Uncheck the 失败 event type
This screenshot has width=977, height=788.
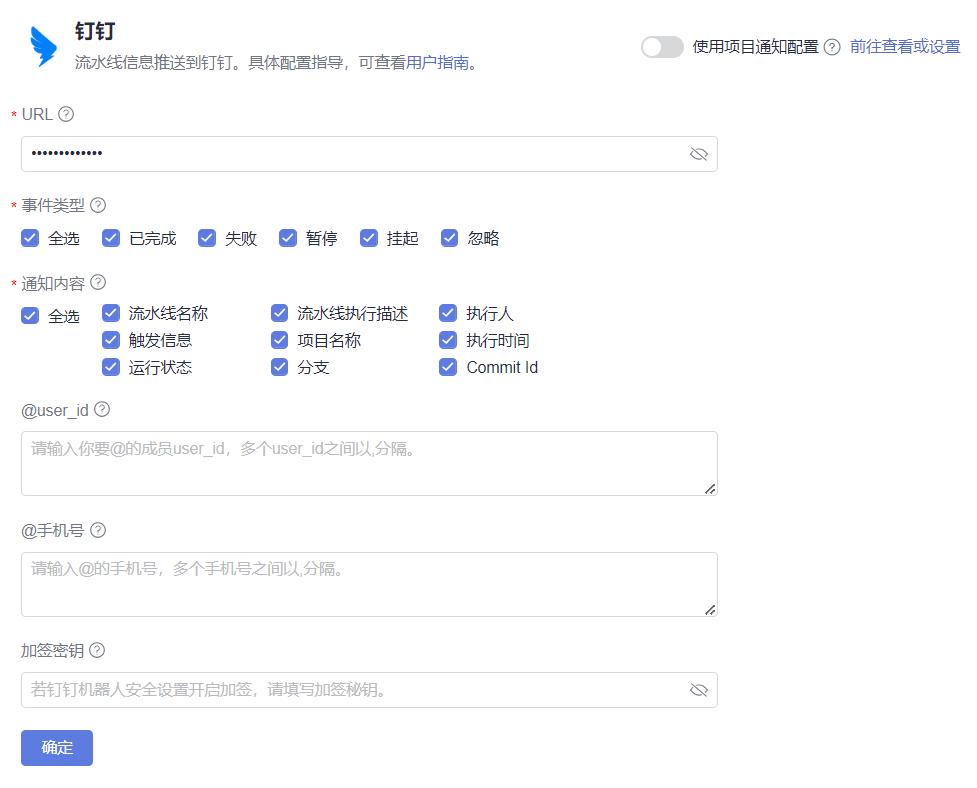(x=207, y=238)
